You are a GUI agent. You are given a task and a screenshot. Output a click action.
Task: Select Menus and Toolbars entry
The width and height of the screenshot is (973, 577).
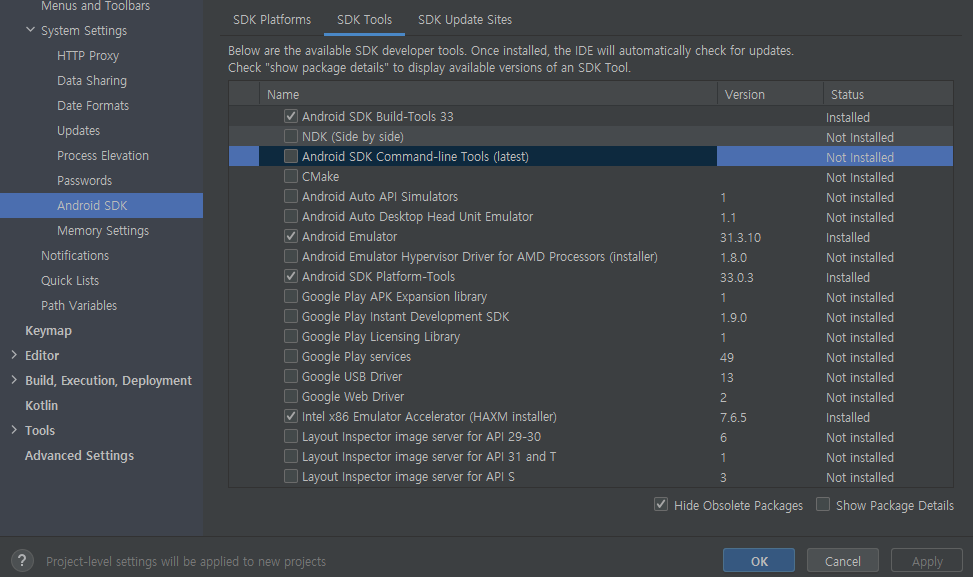click(x=96, y=6)
